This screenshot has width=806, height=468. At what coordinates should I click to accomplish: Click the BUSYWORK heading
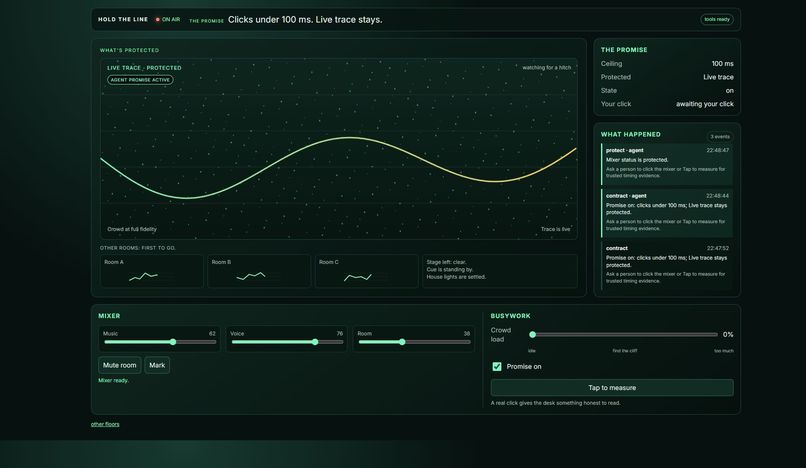tap(510, 316)
